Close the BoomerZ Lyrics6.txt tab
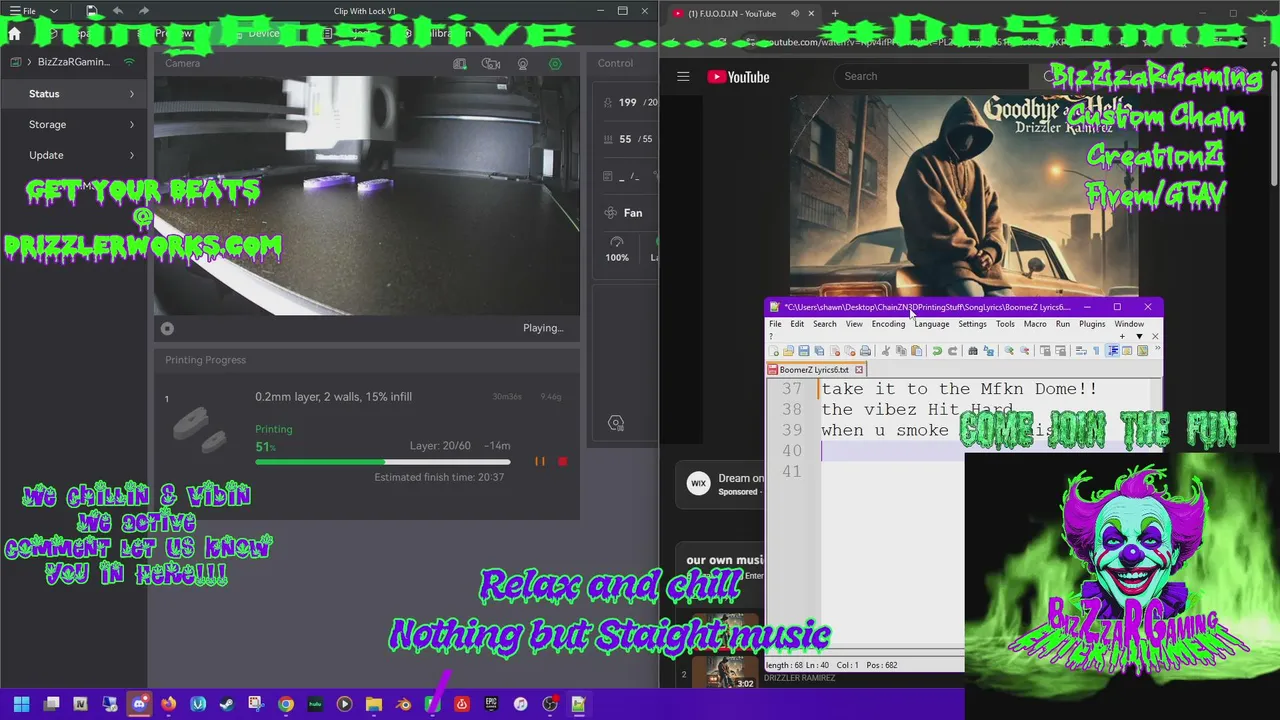The width and height of the screenshot is (1280, 720). (x=858, y=370)
